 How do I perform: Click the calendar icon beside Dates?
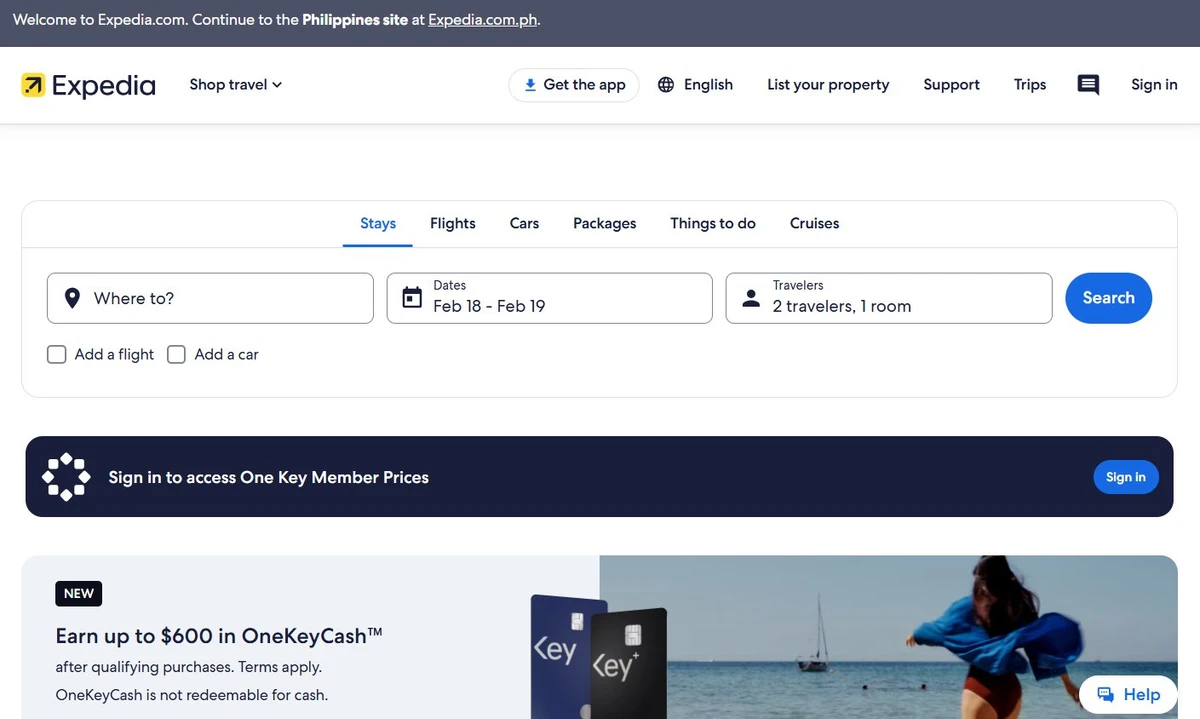coord(411,298)
